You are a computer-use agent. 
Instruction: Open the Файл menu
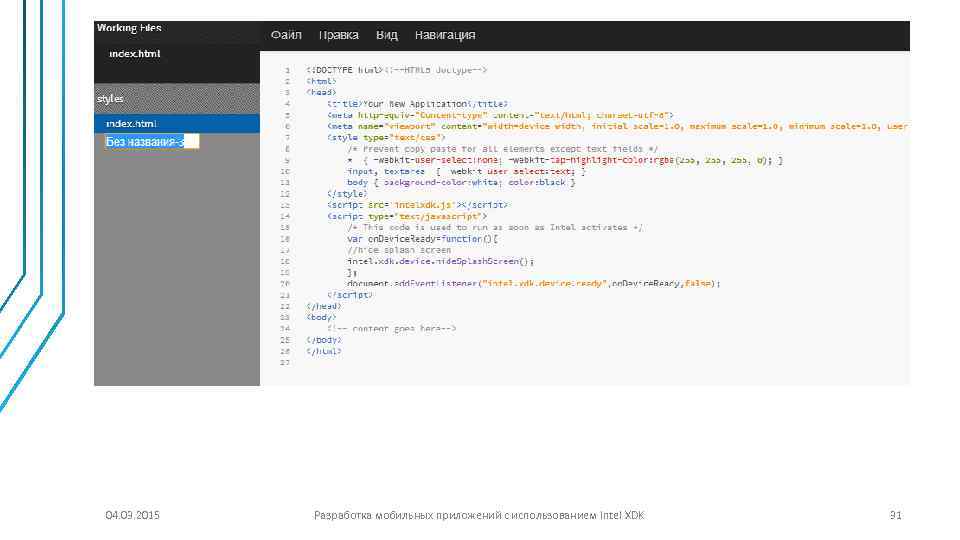point(286,35)
